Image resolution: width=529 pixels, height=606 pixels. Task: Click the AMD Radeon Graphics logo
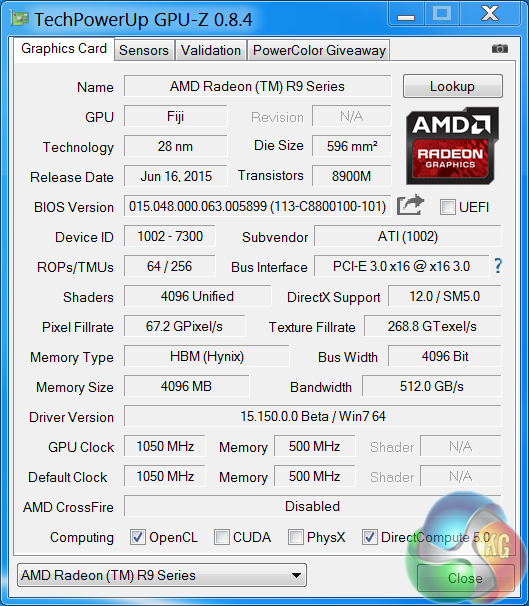(452, 146)
